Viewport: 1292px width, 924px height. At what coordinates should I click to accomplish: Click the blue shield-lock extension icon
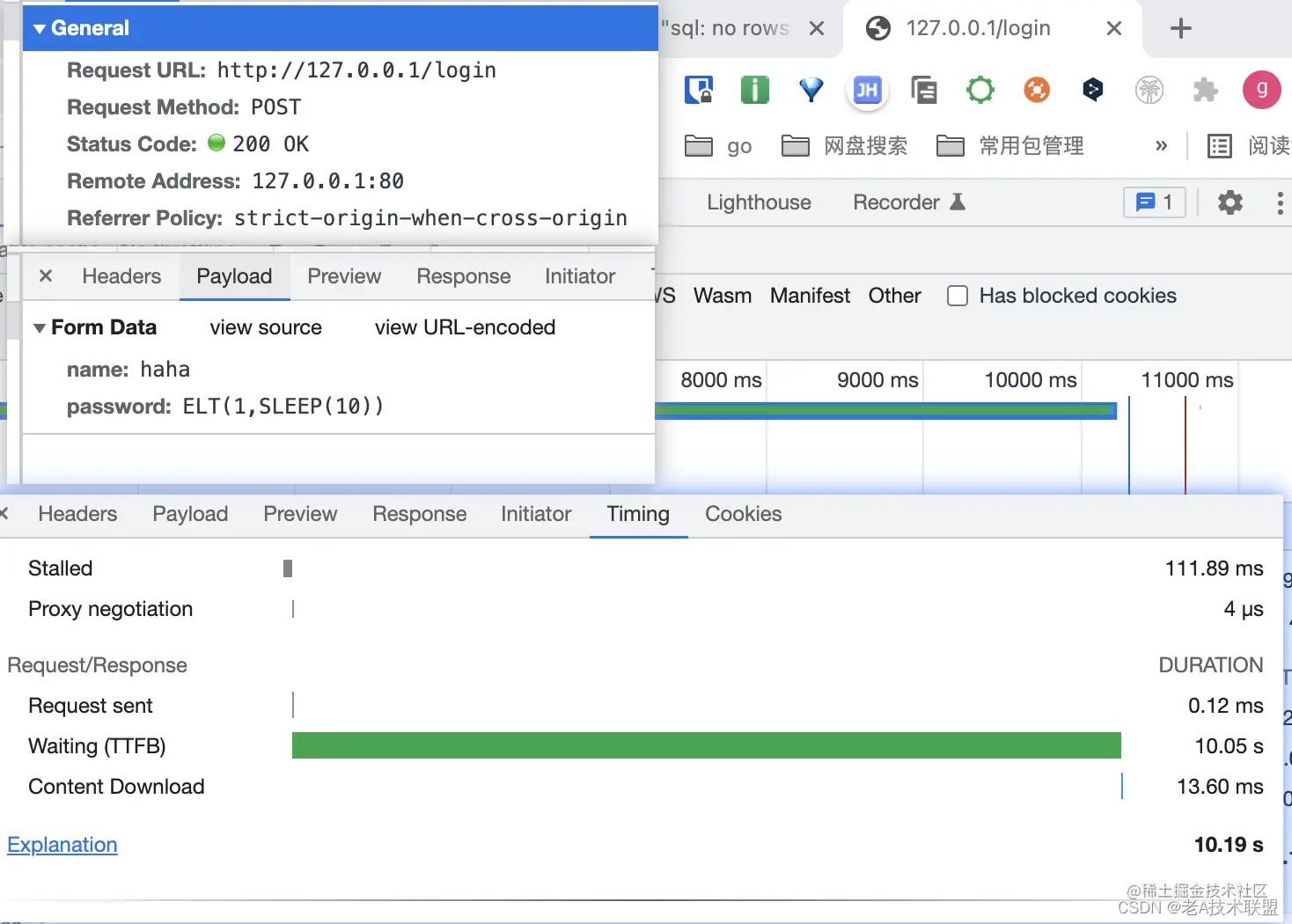[x=699, y=90]
